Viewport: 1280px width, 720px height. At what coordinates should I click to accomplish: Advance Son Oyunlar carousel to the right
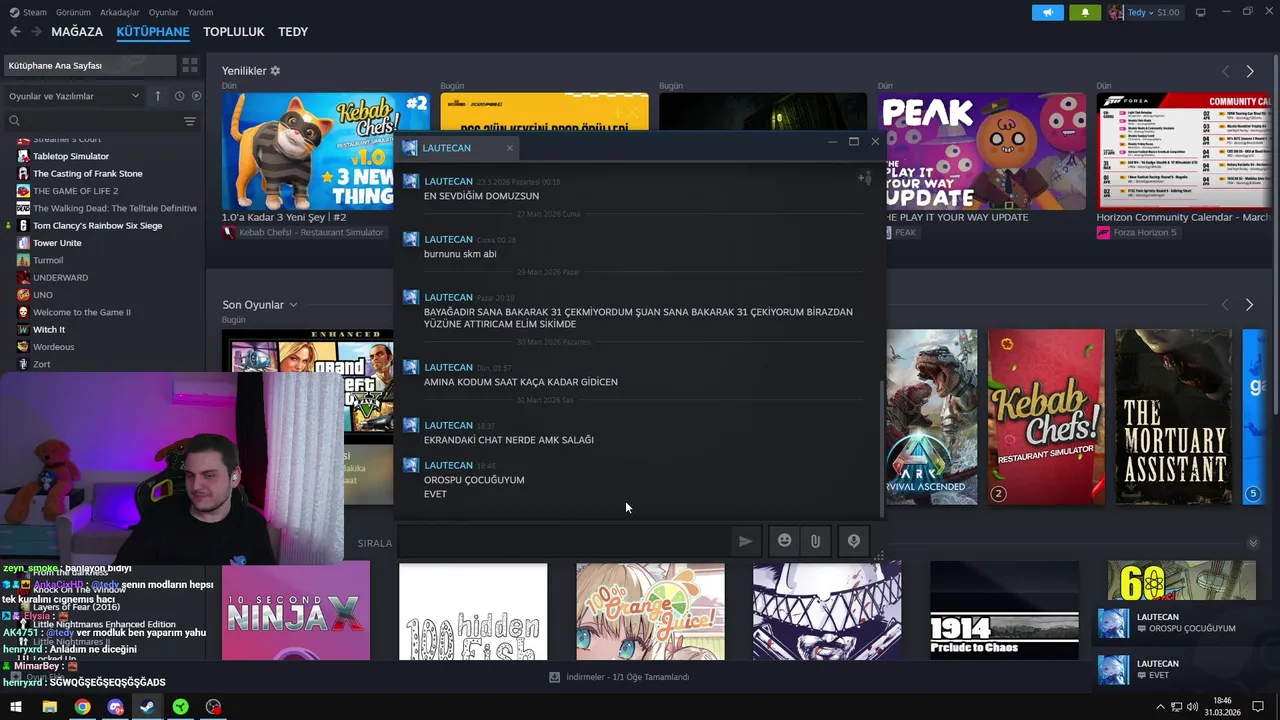(1250, 304)
